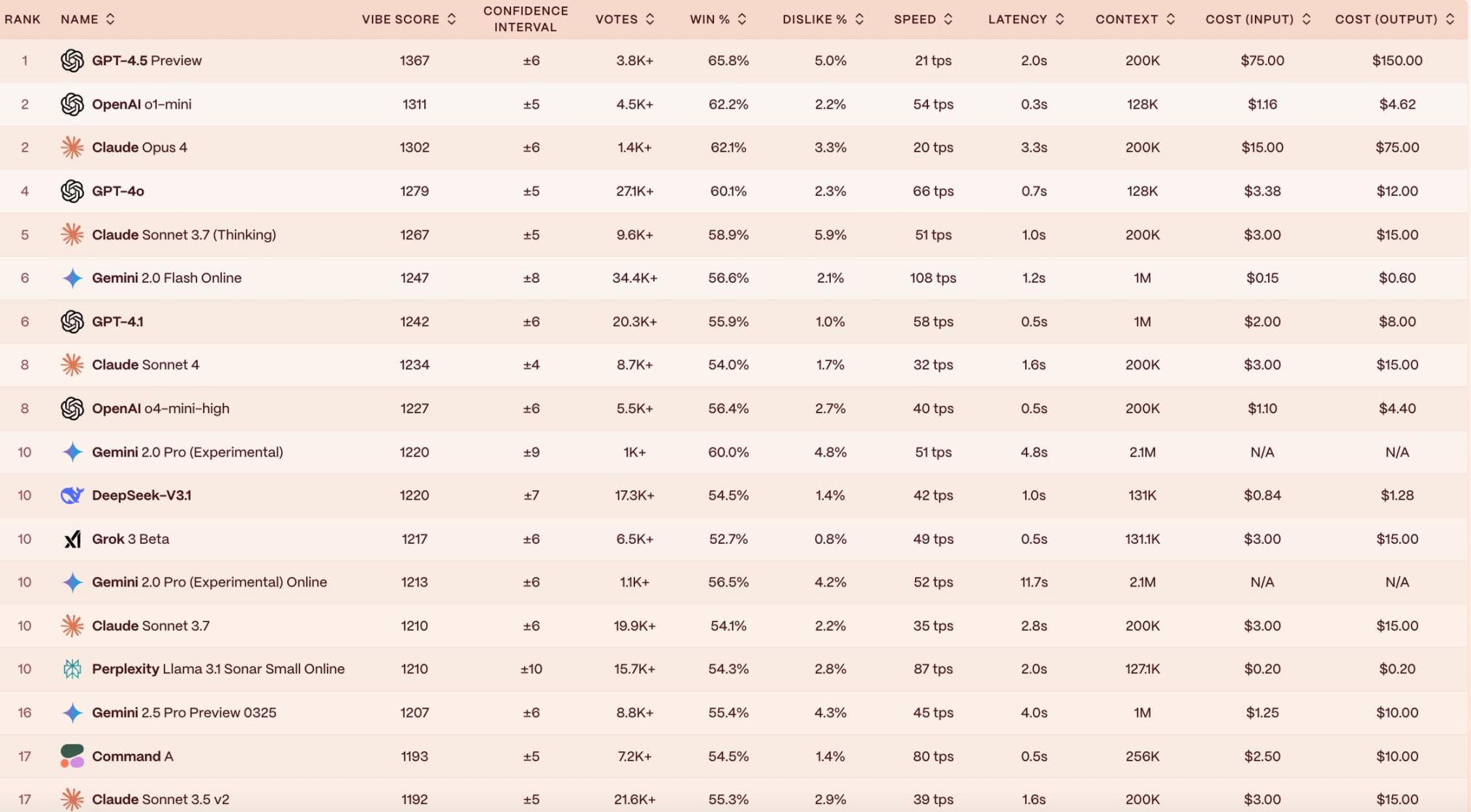This screenshot has width=1471, height=812.
Task: Click the Perplexity Llama 3.1 Sonar Small Online name
Action: click(x=217, y=669)
